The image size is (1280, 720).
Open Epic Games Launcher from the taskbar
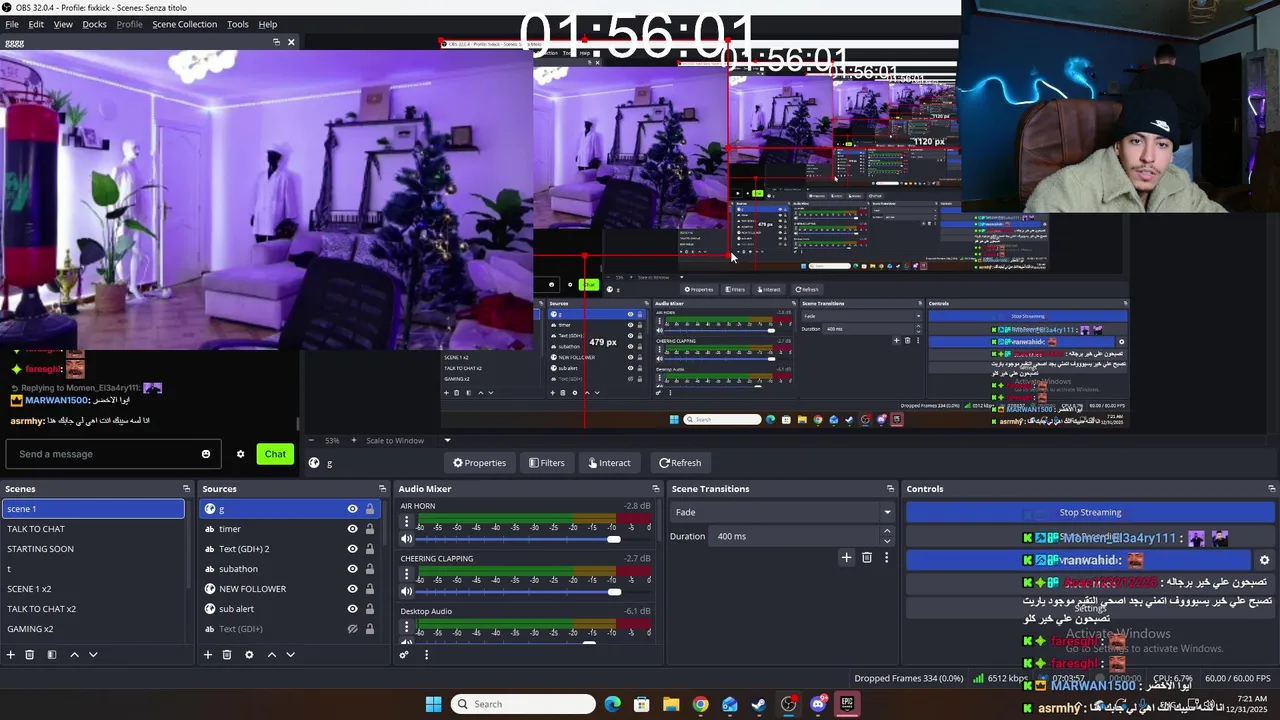tap(847, 704)
